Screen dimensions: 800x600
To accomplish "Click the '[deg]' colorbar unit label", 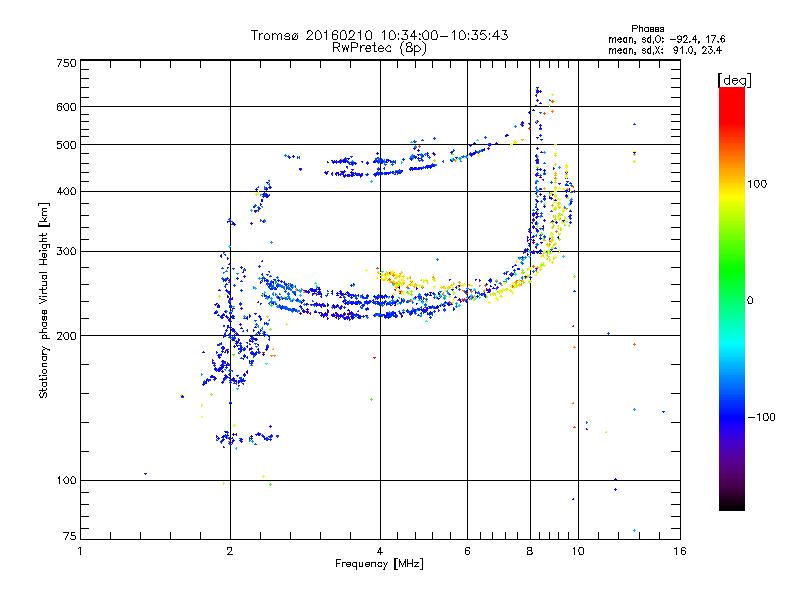I will (734, 80).
